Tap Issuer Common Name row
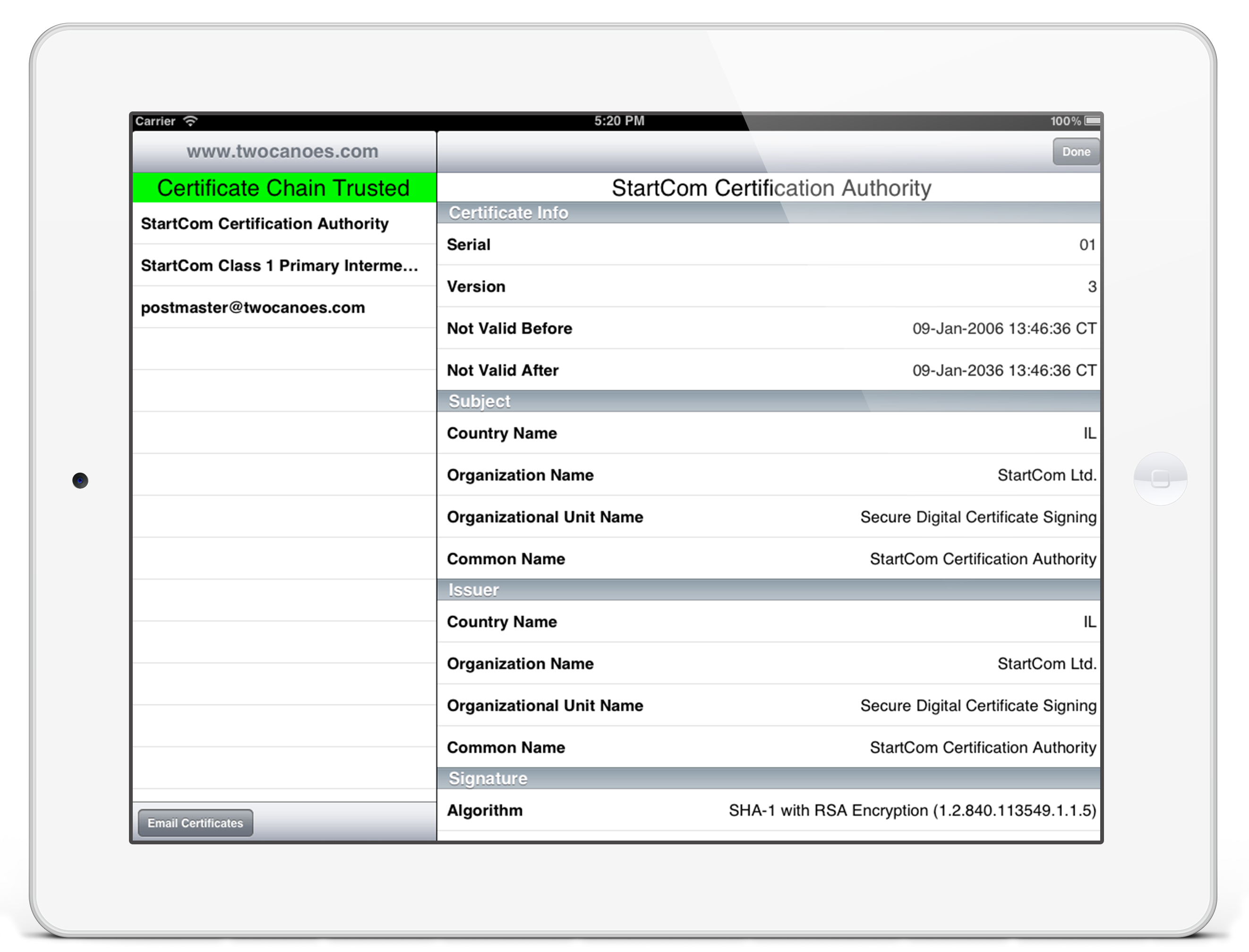Image resolution: width=1249 pixels, height=952 pixels. [768, 748]
